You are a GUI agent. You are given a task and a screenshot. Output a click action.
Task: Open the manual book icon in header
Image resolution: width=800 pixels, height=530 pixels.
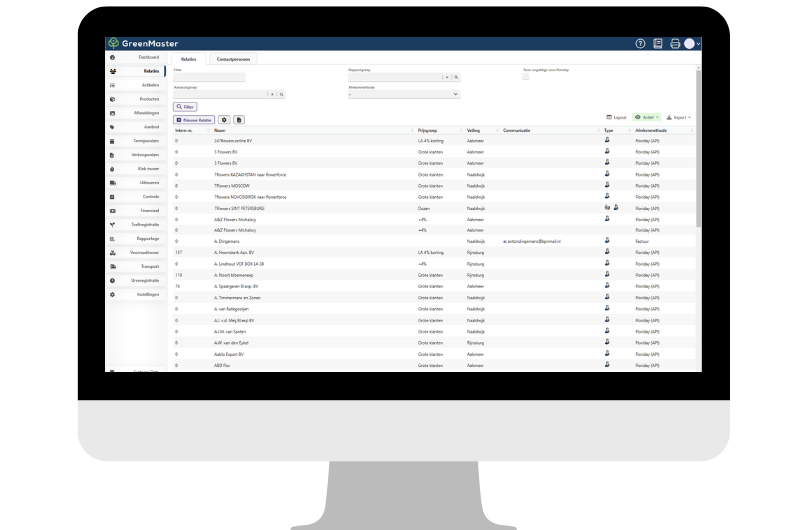point(658,44)
